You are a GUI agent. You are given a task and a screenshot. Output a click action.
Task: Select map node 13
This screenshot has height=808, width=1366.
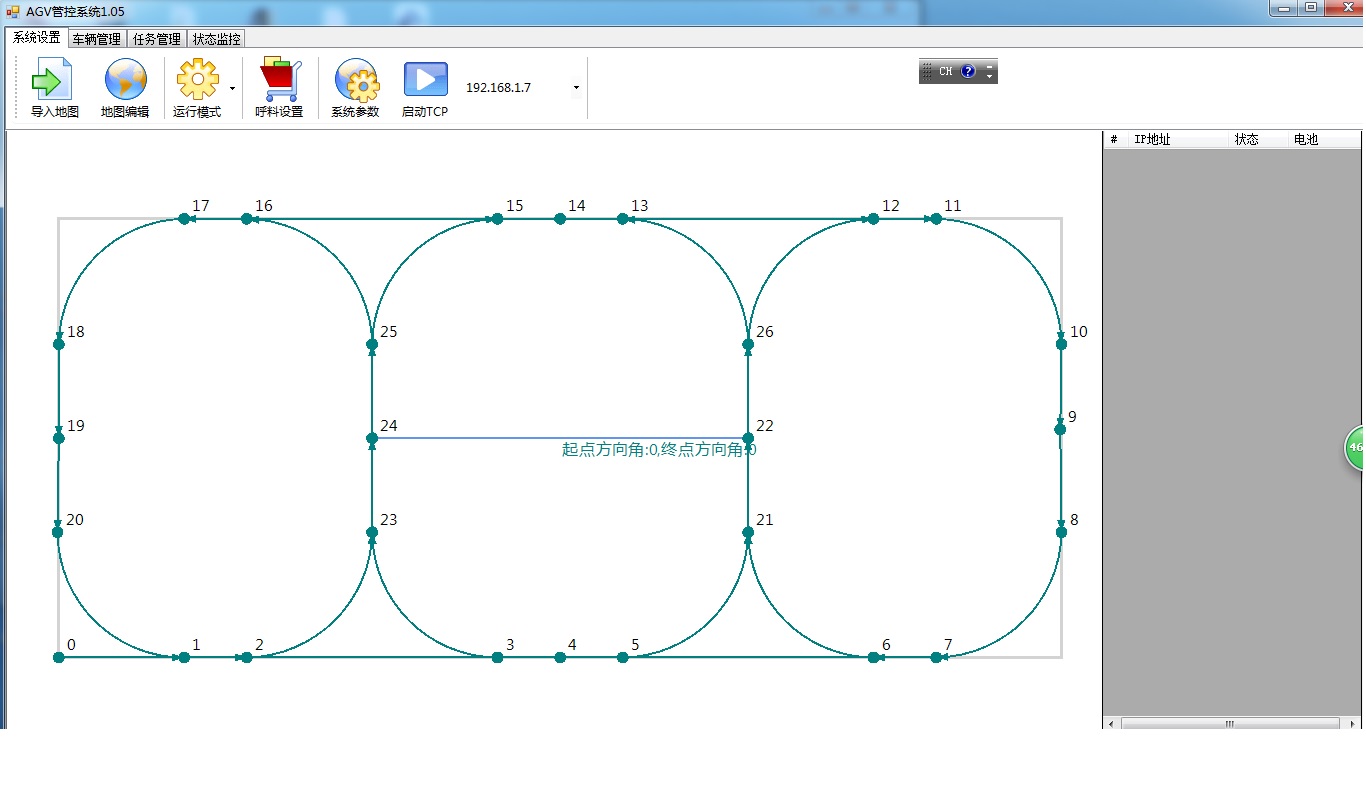point(622,219)
